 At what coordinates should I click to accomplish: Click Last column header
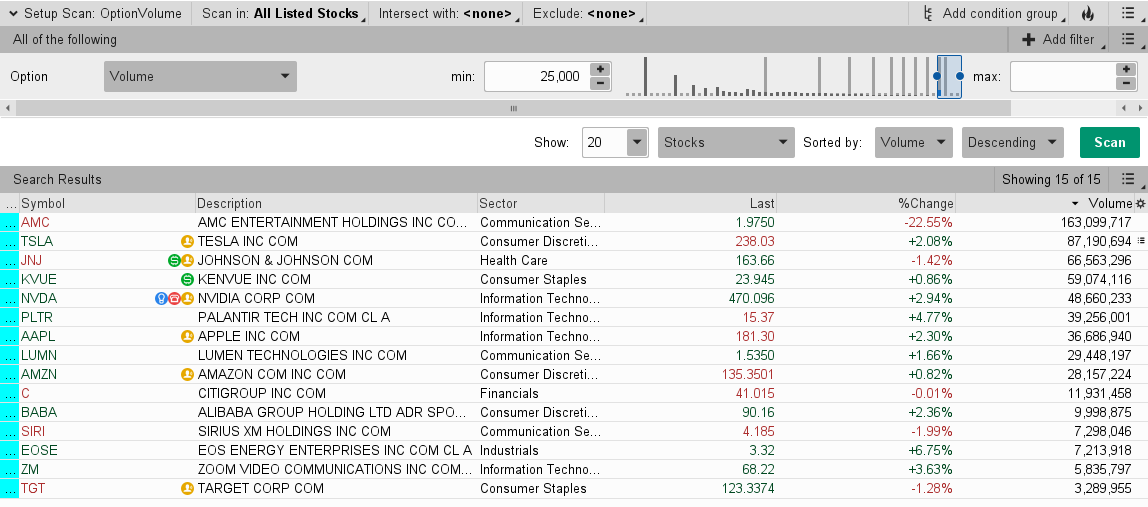690,204
